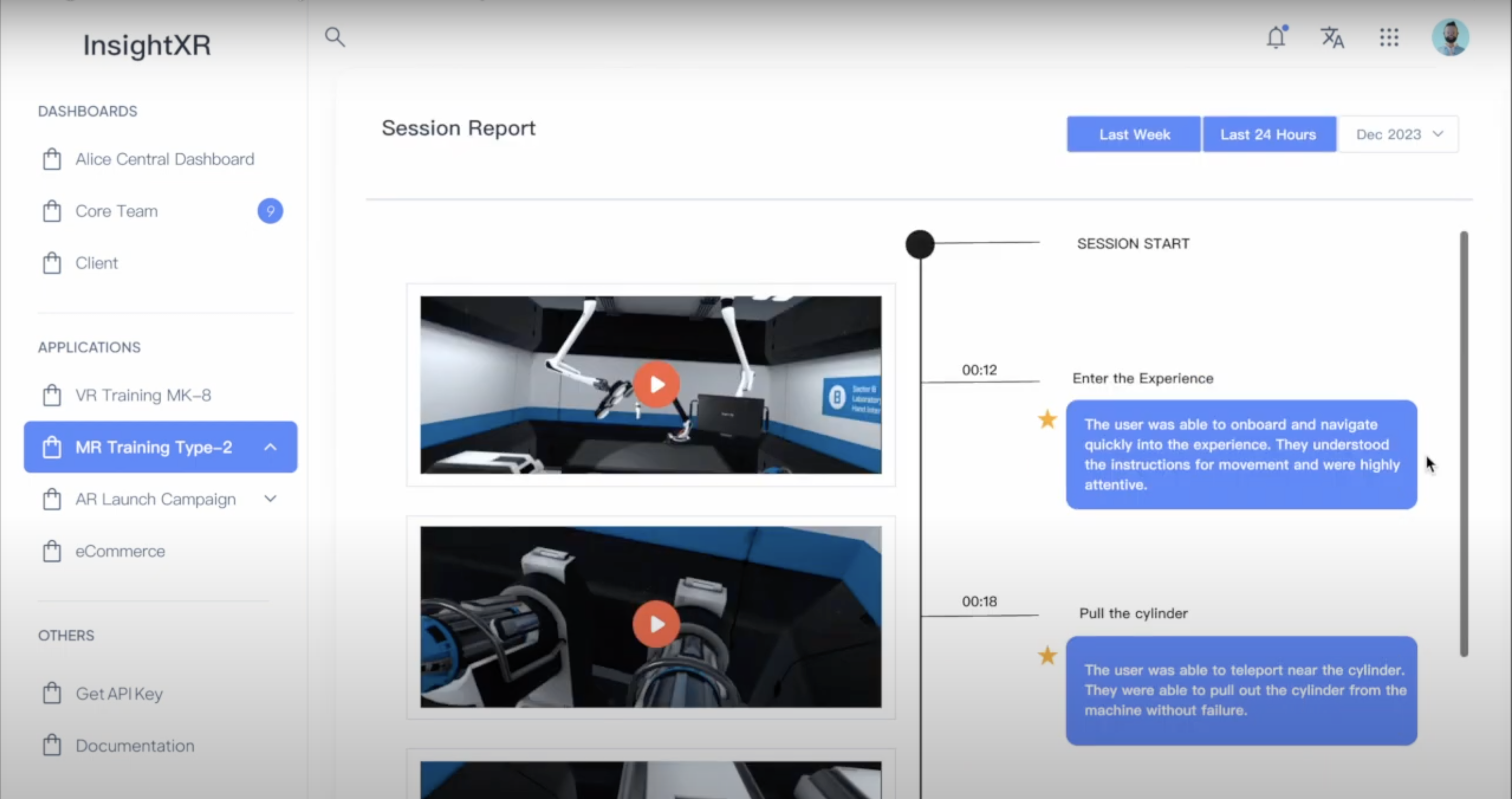Screen dimensions: 1512x799
Task: Filter by Last 24 Hours
Action: (1268, 135)
